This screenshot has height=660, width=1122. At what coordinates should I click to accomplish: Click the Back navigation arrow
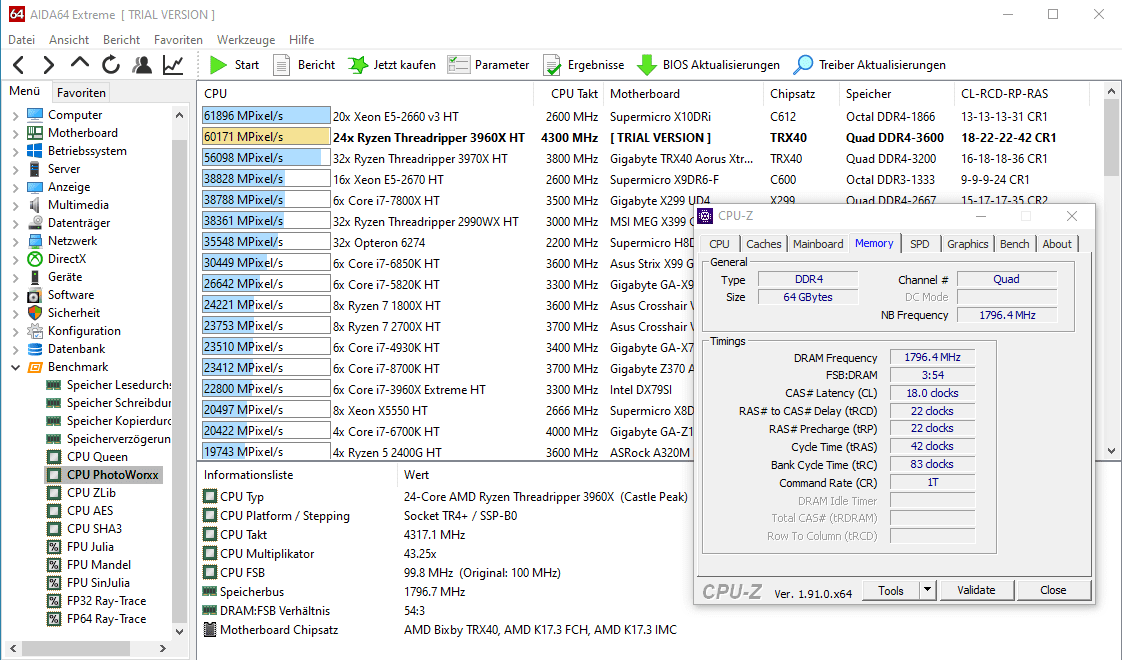pyautogui.click(x=19, y=65)
